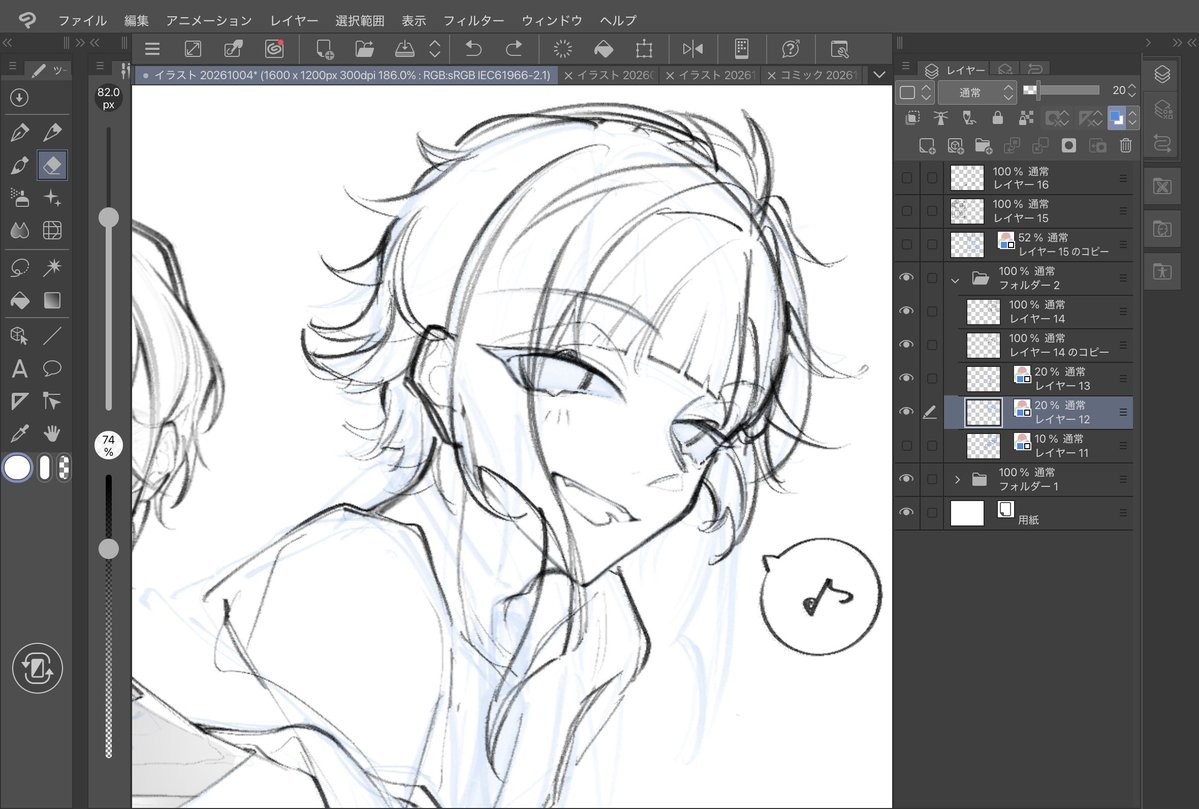This screenshot has height=809, width=1199.
Task: Select the Pencil tool
Action: point(52,132)
